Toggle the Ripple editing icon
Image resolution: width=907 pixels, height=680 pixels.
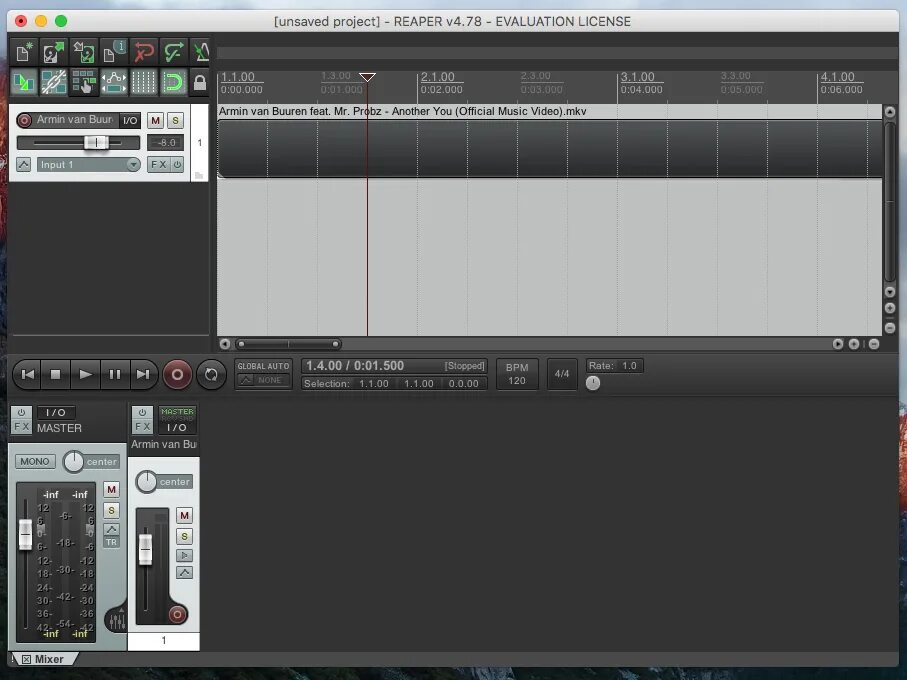tap(84, 82)
